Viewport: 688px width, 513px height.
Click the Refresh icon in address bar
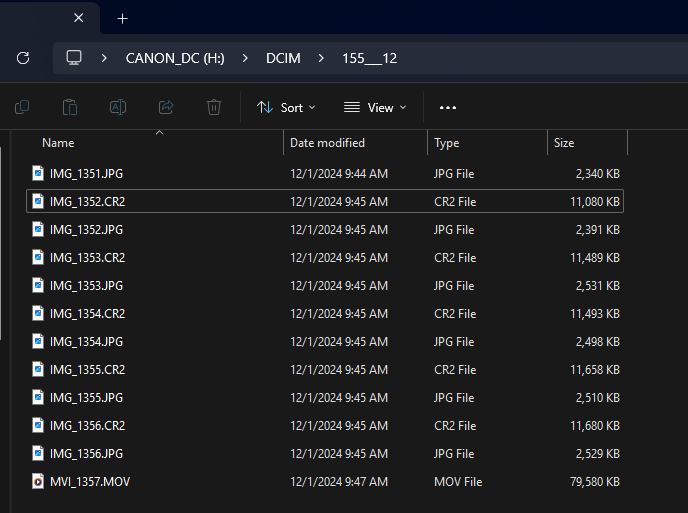(x=23, y=58)
